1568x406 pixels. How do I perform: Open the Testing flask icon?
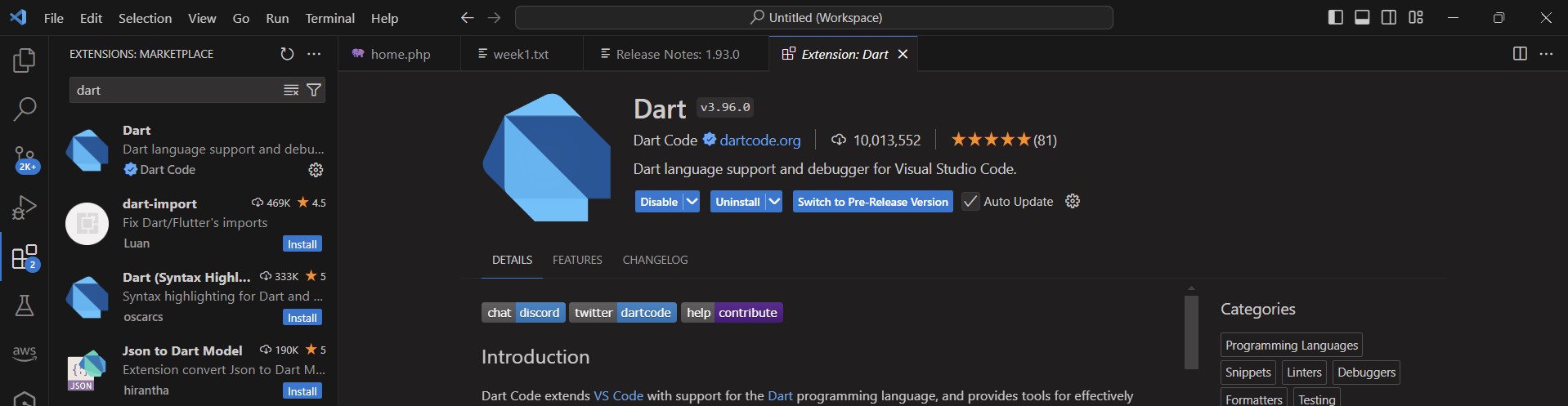[x=25, y=306]
